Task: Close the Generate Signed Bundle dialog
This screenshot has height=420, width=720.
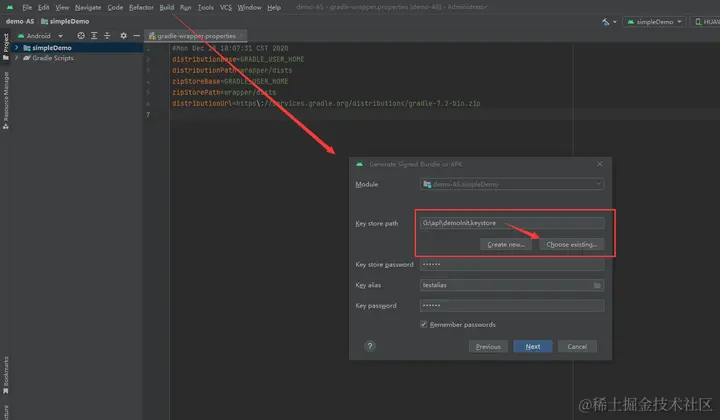Action: pyautogui.click(x=600, y=164)
